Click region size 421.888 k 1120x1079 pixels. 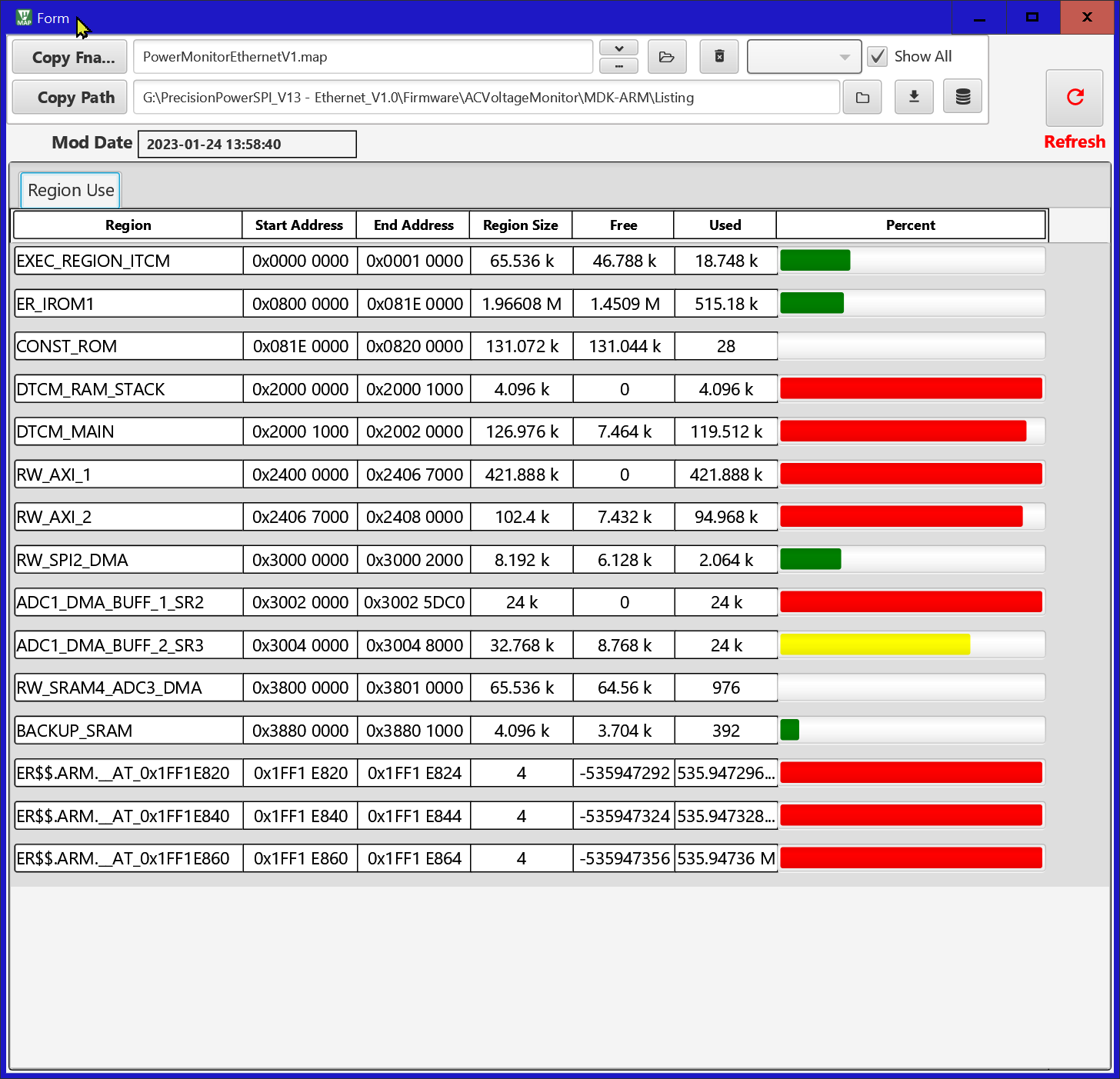pos(522,475)
